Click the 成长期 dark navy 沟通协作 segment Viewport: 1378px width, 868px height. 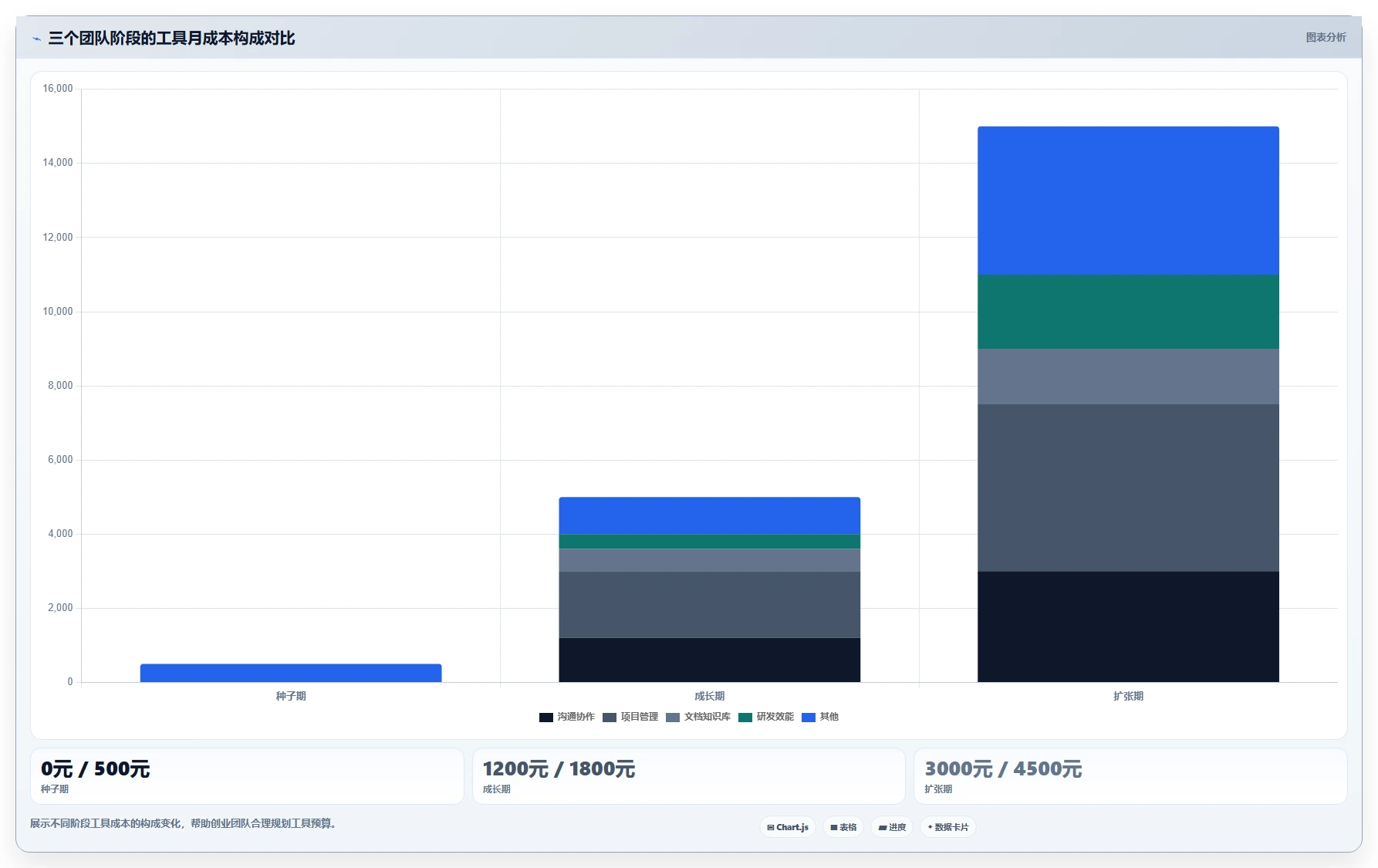coord(710,660)
